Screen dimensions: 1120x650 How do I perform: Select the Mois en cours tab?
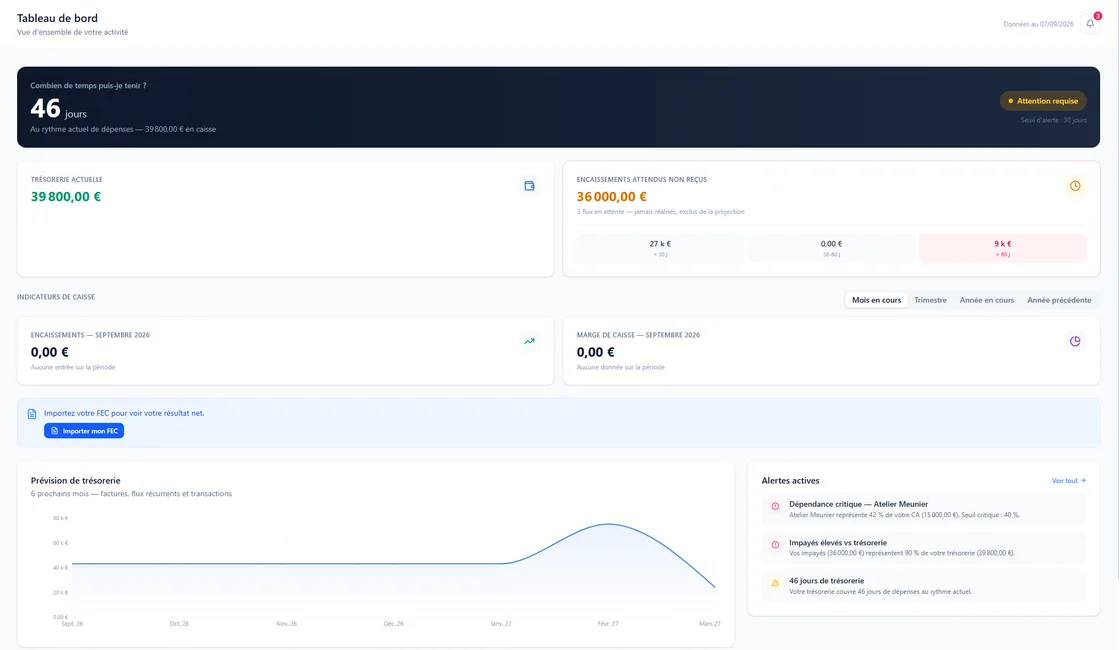point(876,300)
